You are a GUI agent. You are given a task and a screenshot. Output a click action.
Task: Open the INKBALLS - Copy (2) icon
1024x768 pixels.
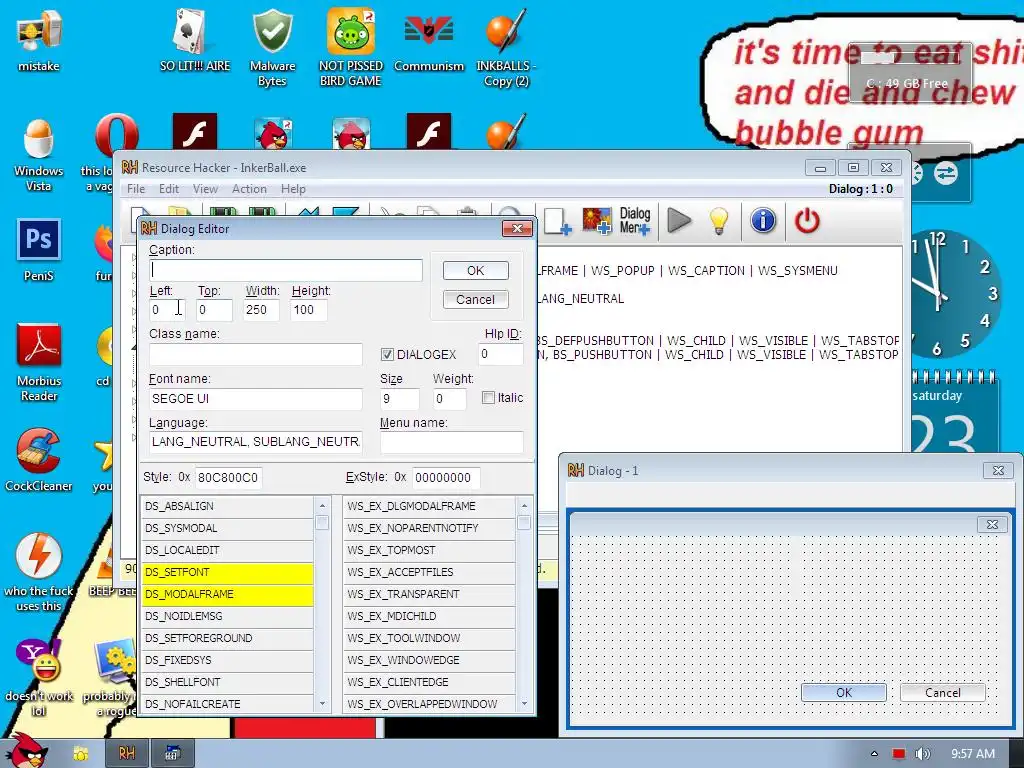pos(506,47)
